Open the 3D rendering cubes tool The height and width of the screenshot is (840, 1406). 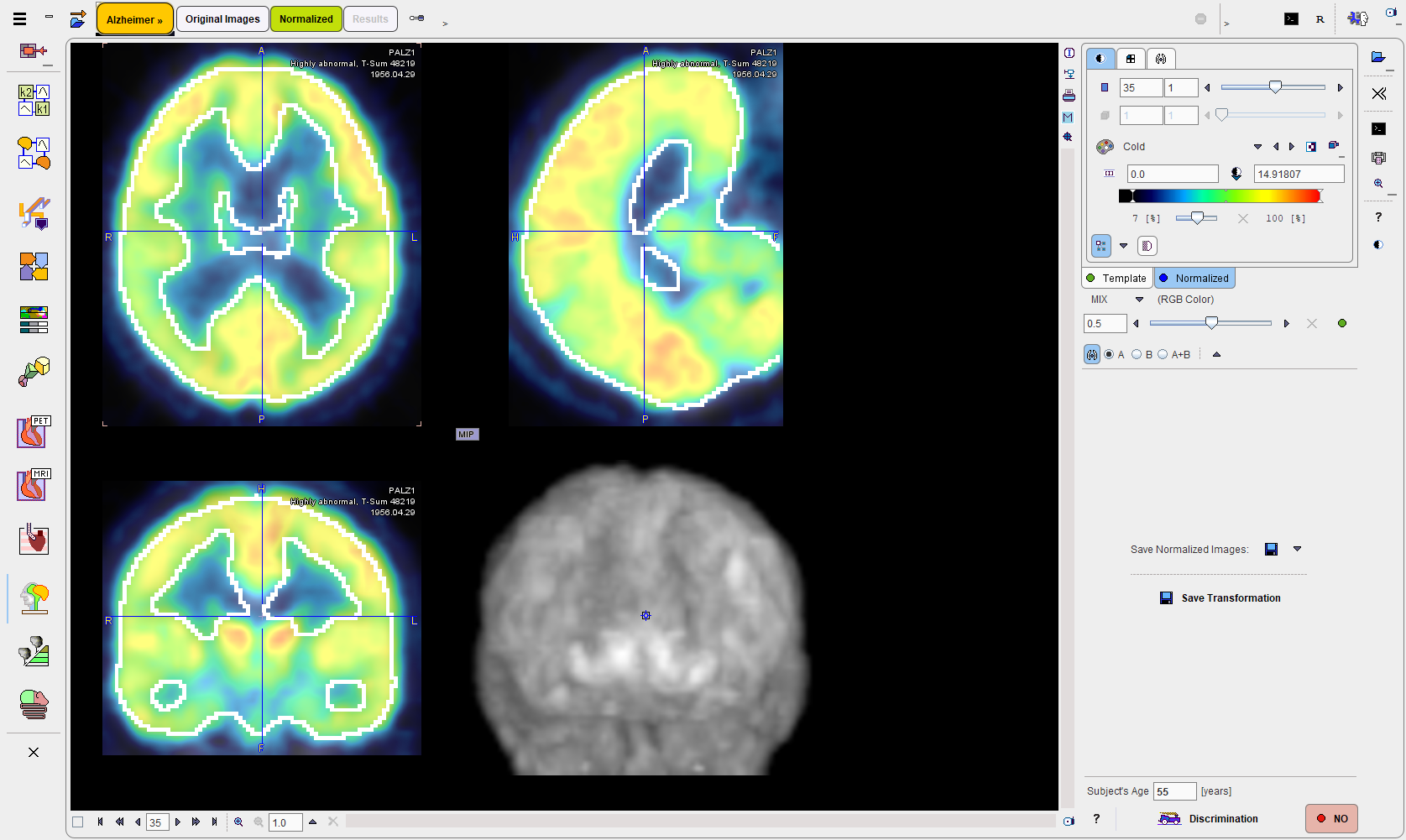34,372
